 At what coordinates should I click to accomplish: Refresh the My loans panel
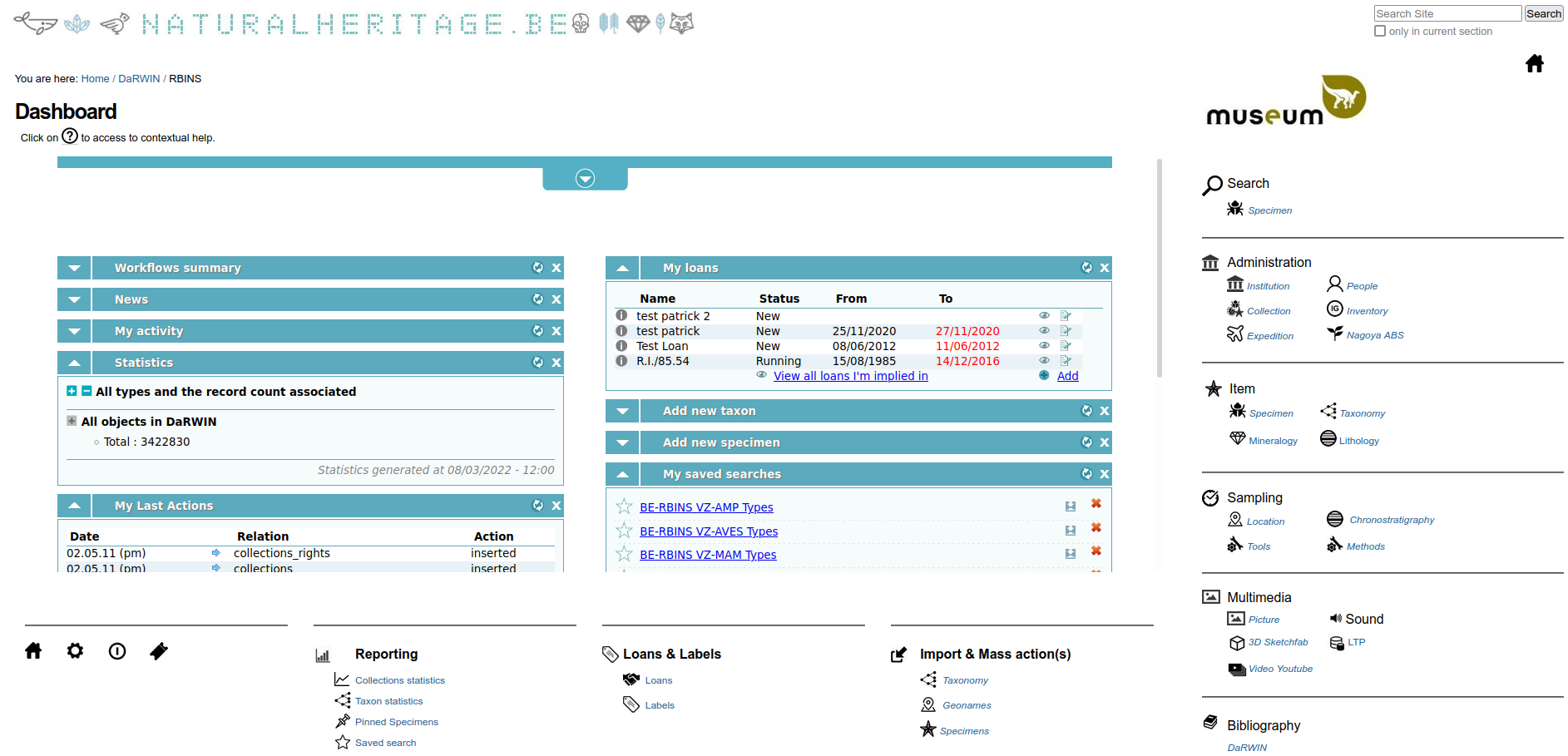[x=1087, y=267]
